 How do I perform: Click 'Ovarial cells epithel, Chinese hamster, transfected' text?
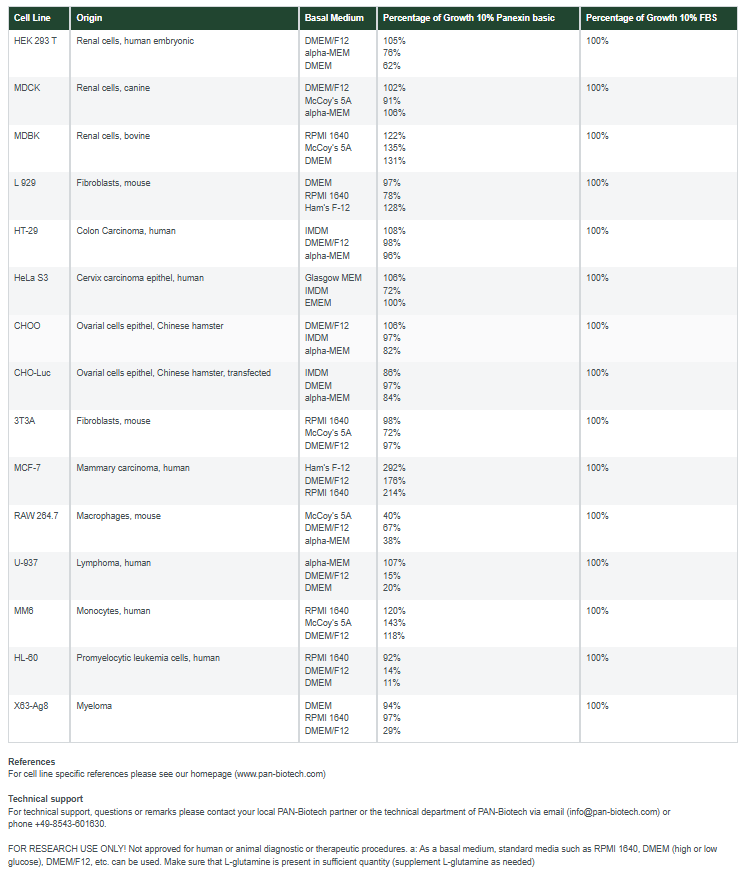point(173,373)
